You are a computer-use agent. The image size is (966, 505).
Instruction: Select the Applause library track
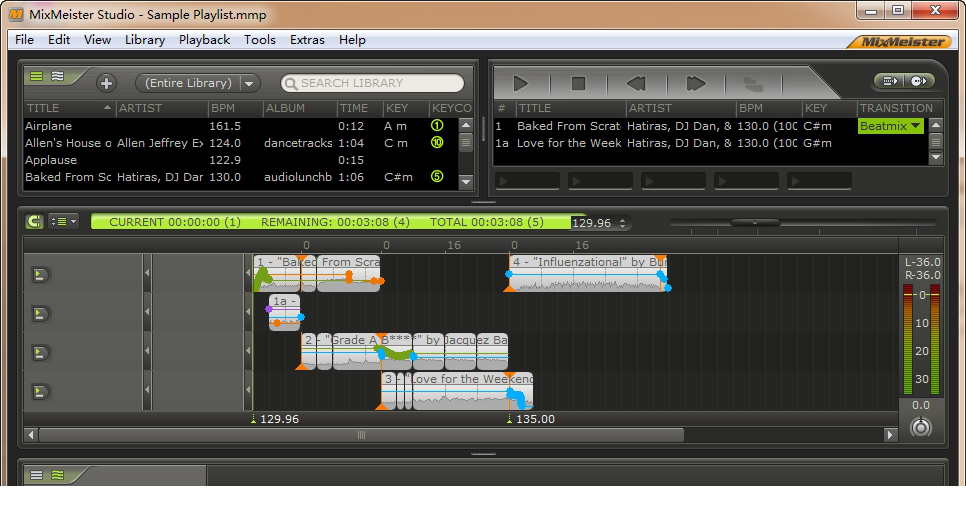[x=240, y=160]
